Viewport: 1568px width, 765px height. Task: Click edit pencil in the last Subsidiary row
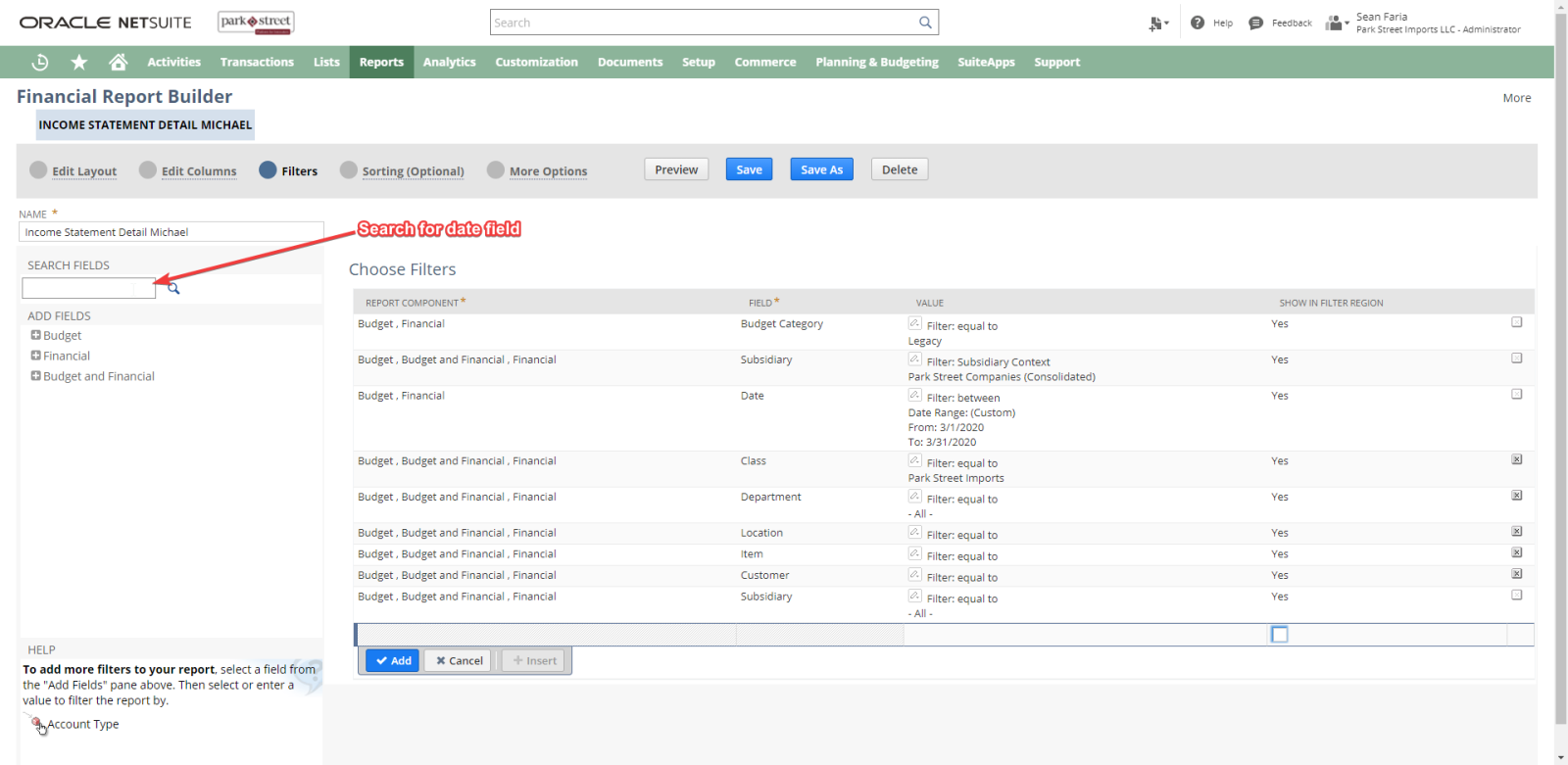914,596
